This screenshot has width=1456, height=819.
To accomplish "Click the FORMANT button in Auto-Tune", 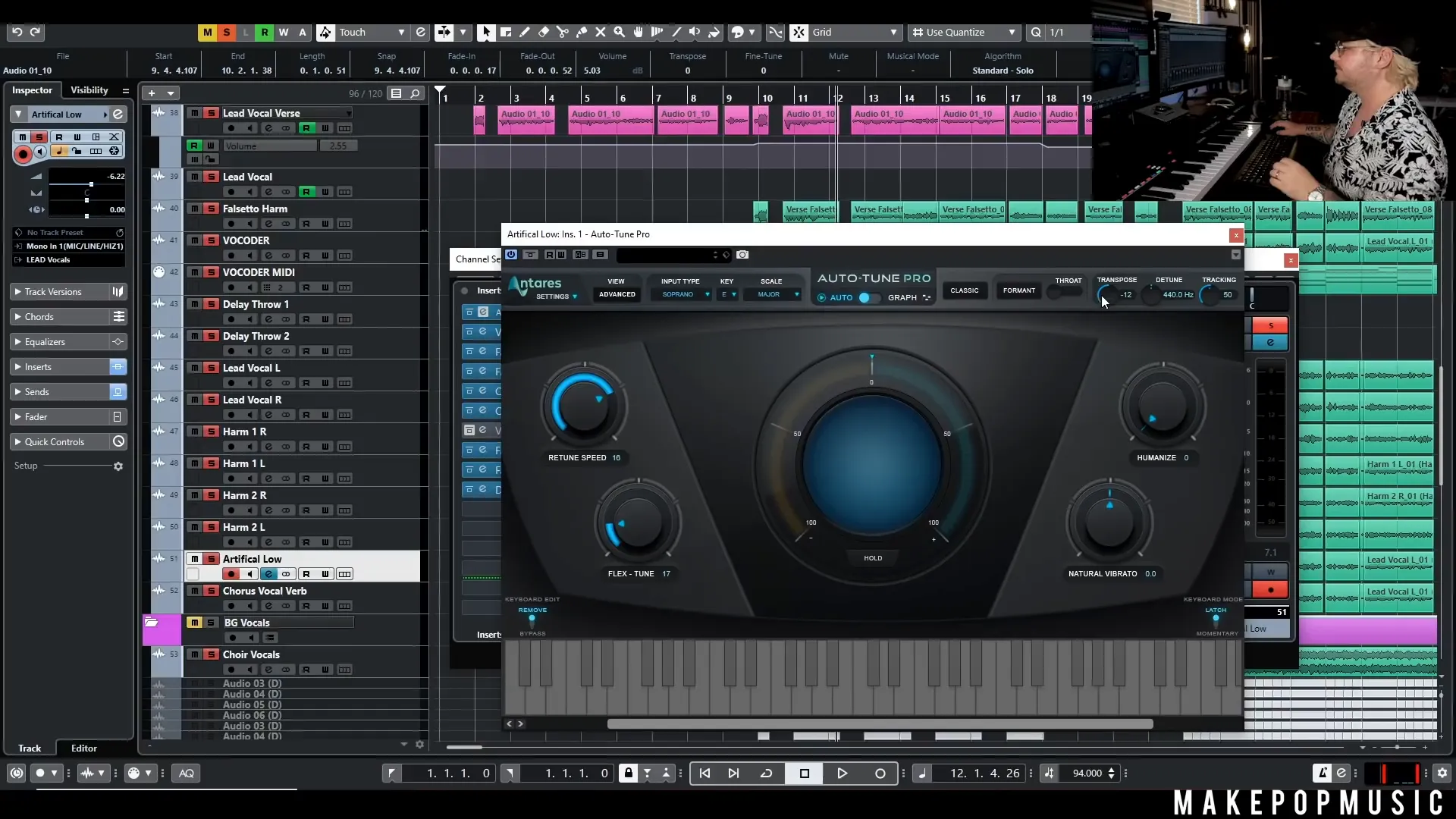I will click(x=1019, y=290).
